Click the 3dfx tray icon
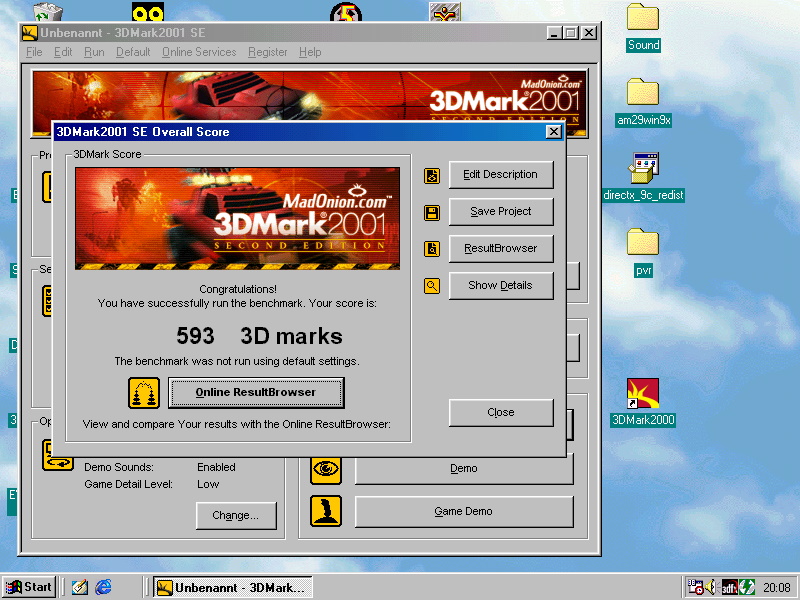This screenshot has height=600, width=800. 729,588
